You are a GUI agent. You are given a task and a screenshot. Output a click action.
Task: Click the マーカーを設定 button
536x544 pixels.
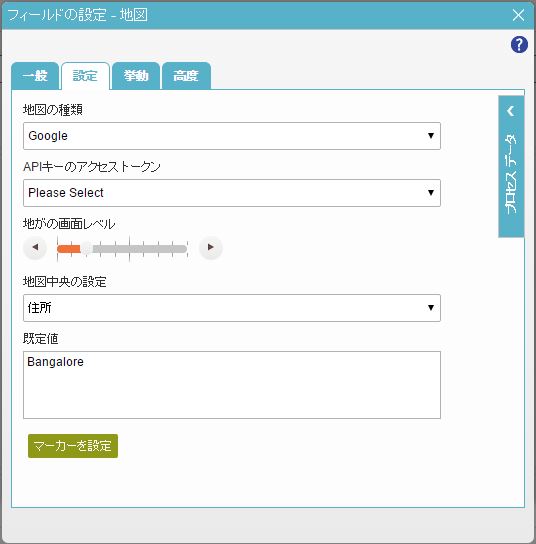point(73,446)
